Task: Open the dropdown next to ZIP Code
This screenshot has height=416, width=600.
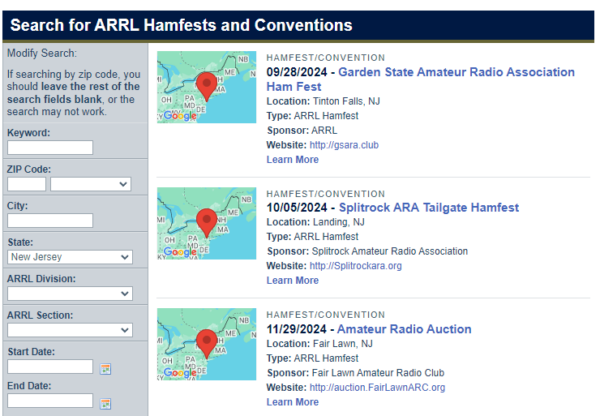Action: (90, 184)
